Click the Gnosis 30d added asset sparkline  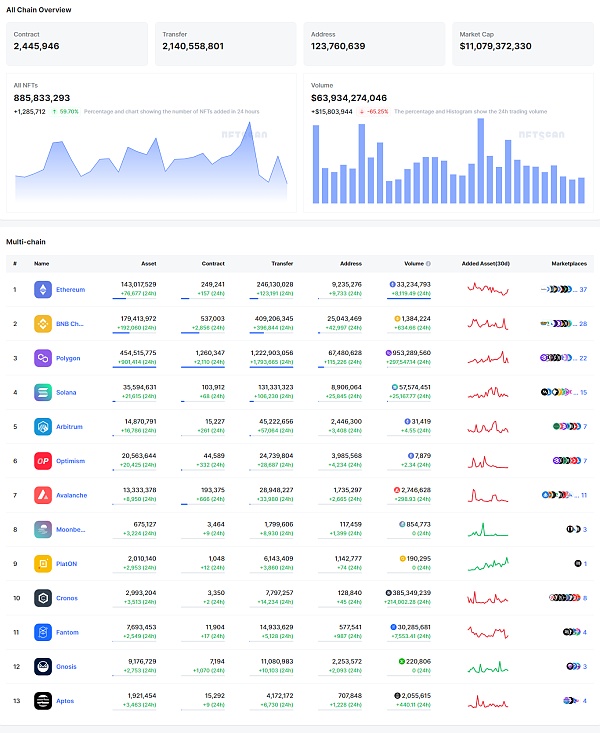[x=488, y=667]
